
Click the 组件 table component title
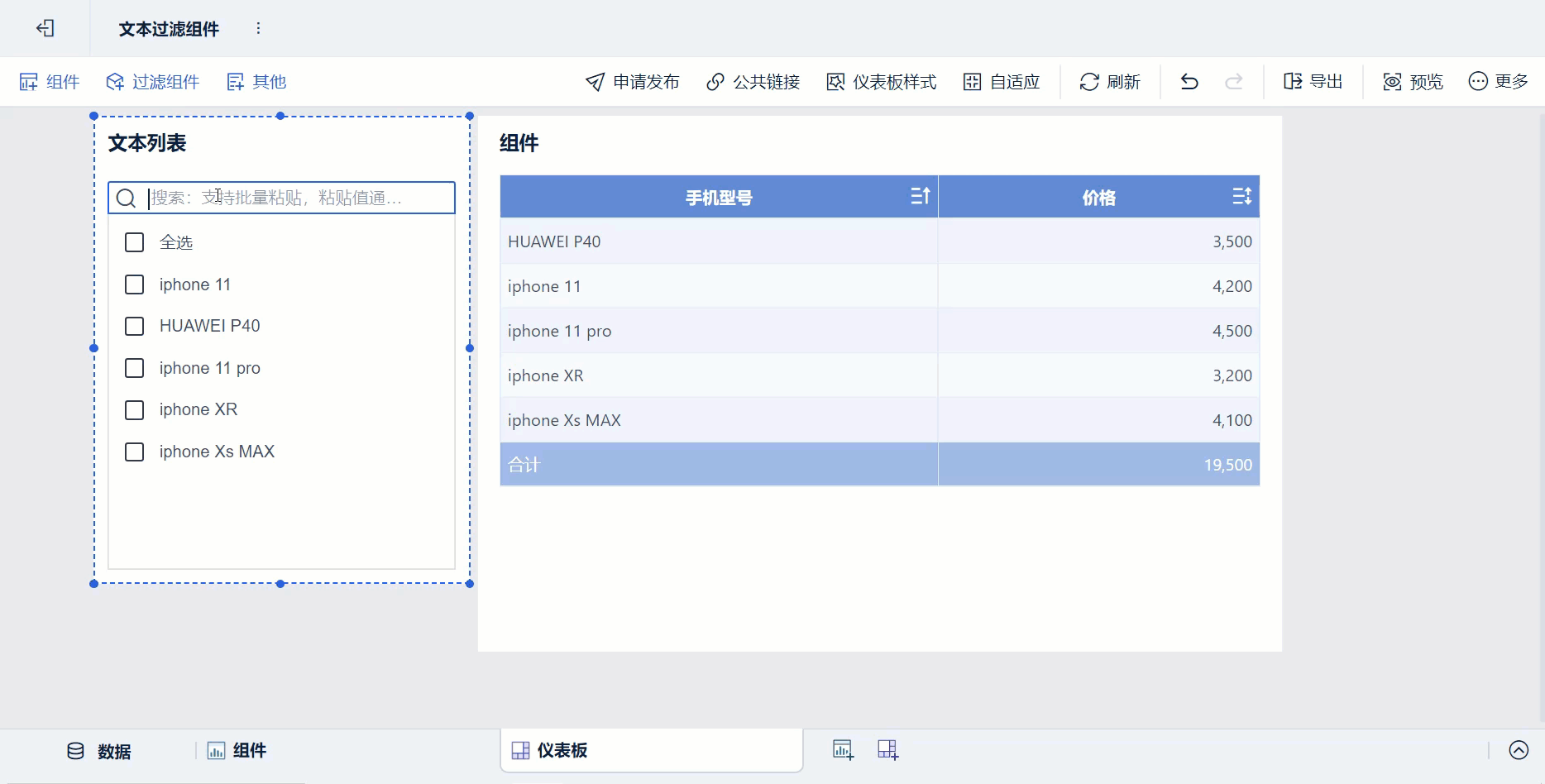point(519,143)
